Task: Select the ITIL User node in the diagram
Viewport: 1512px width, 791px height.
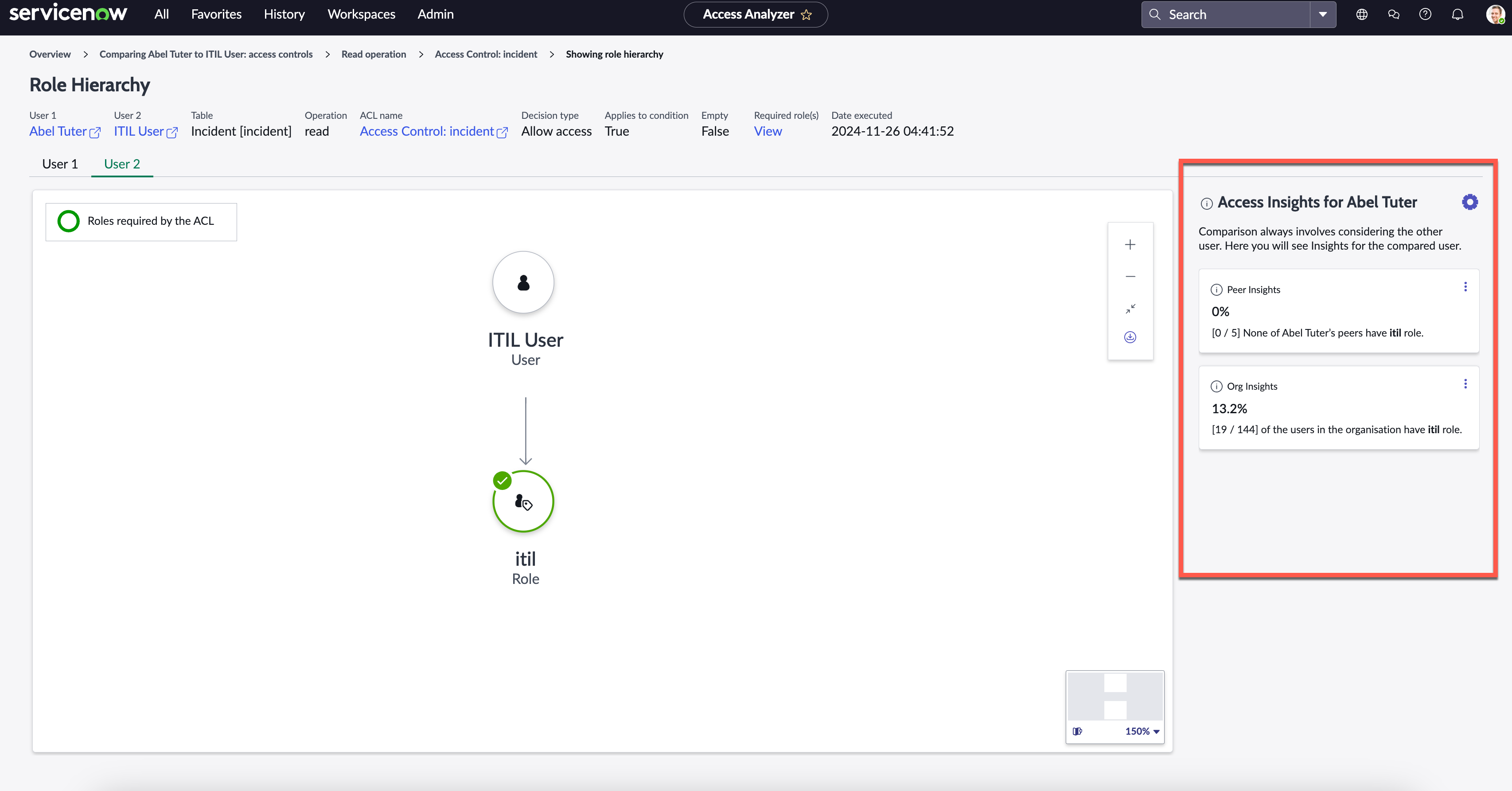Action: (523, 282)
